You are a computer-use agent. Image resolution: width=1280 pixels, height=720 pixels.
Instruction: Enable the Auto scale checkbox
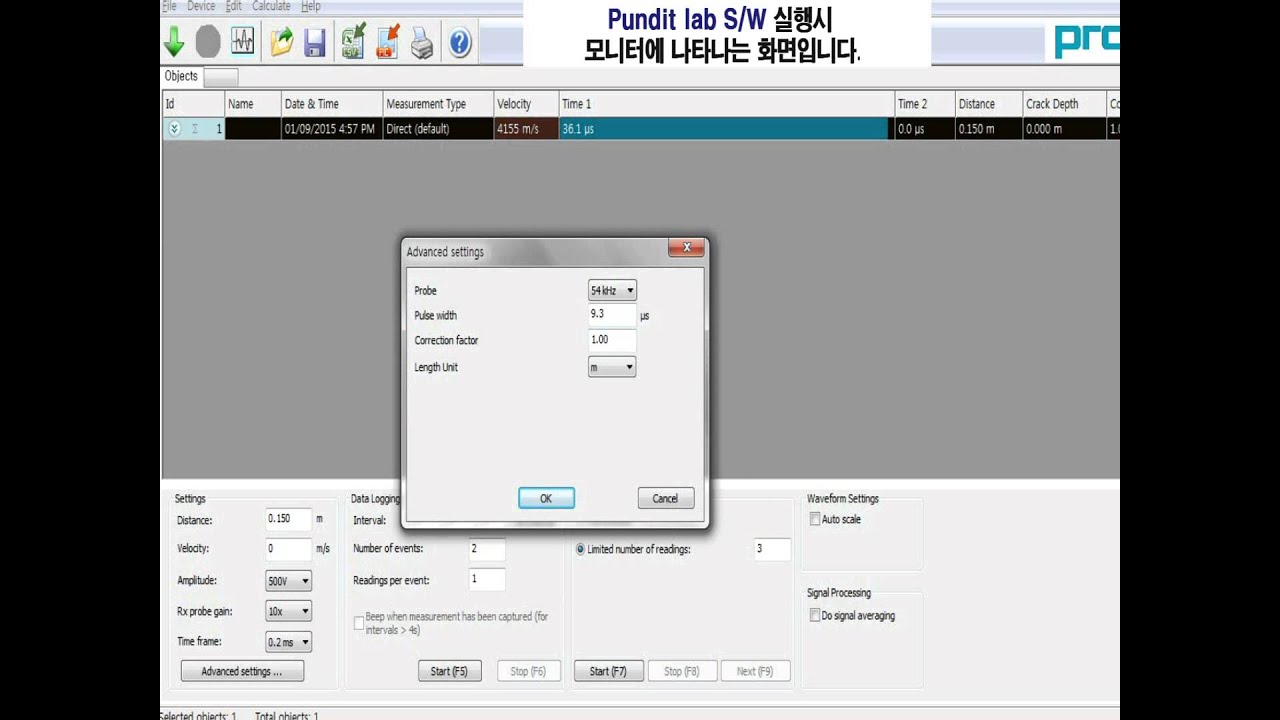pyautogui.click(x=815, y=520)
